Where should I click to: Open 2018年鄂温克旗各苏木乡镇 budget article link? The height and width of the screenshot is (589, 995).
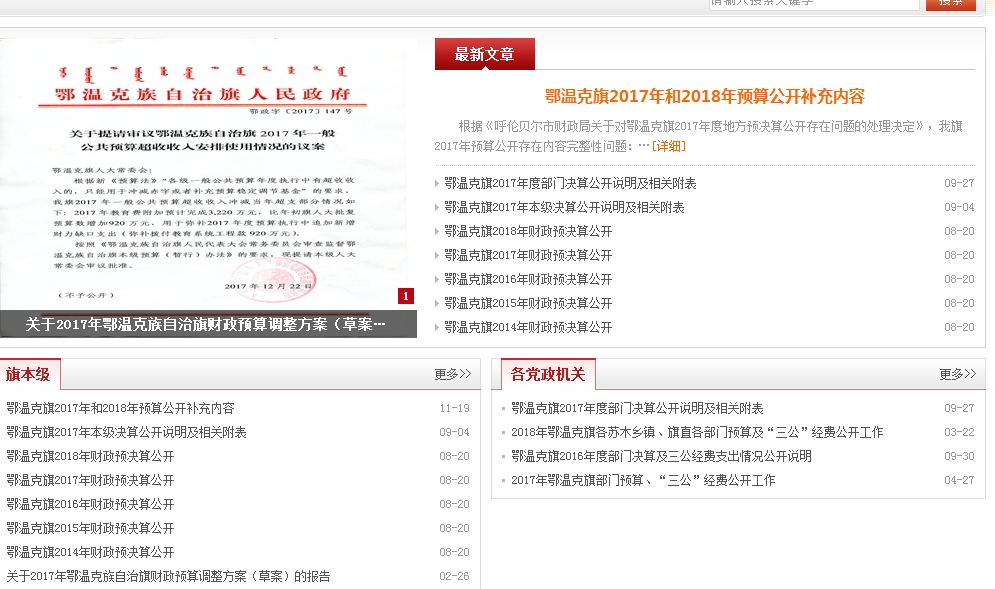[697, 432]
